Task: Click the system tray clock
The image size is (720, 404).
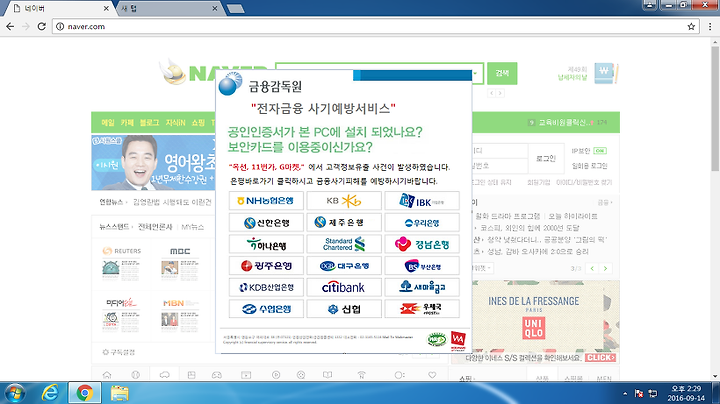Action: [x=686, y=393]
